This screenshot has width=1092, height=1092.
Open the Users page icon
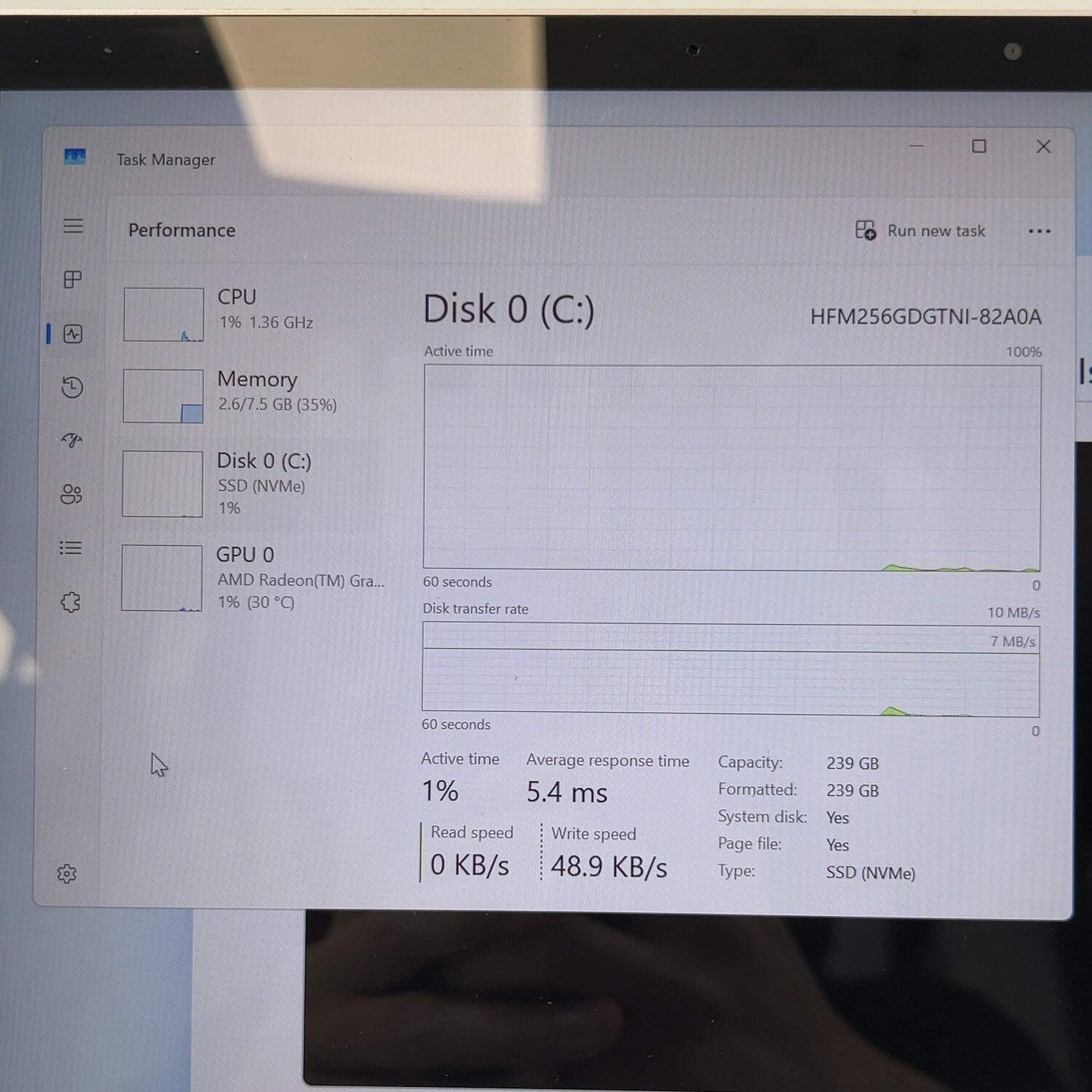tap(71, 494)
